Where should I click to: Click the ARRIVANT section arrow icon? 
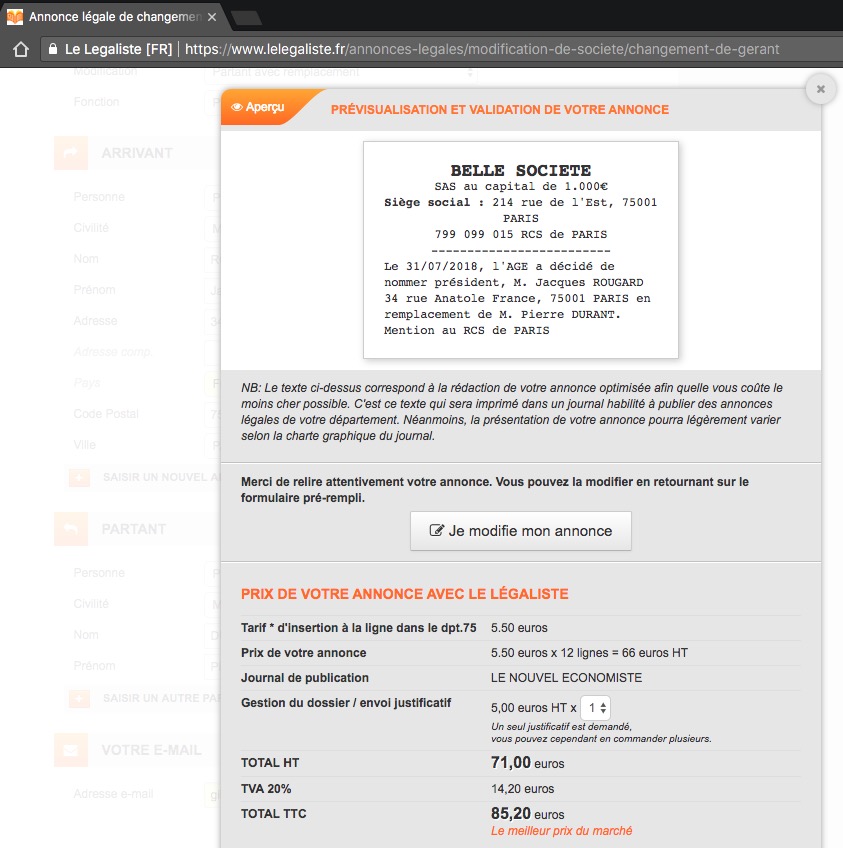[x=71, y=153]
